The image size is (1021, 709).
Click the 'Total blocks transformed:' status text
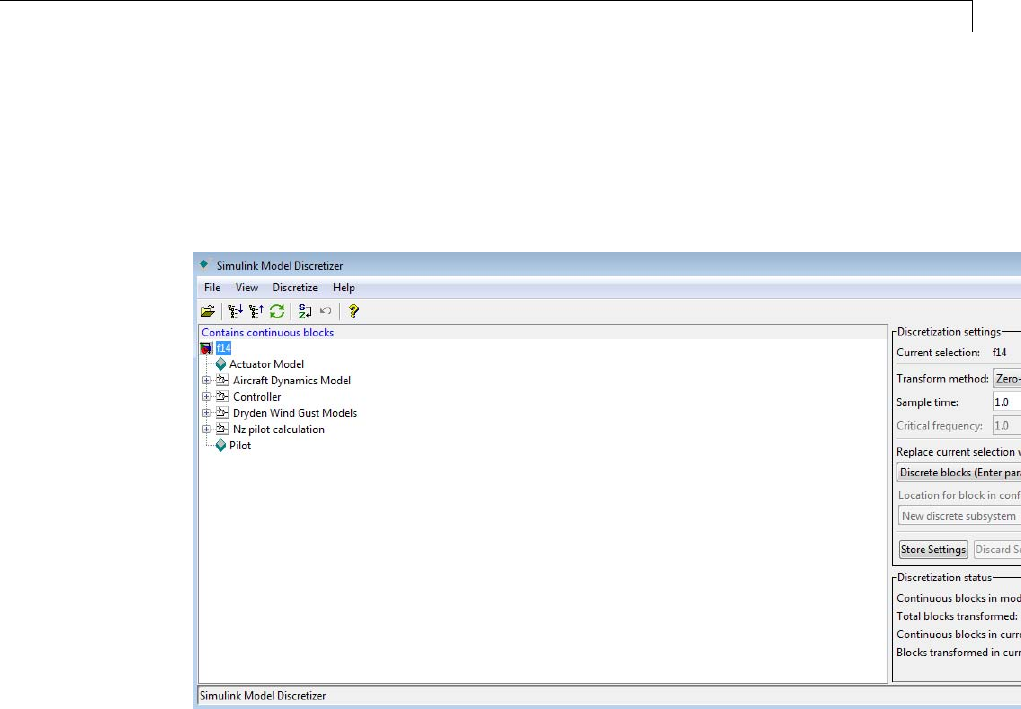[957, 616]
